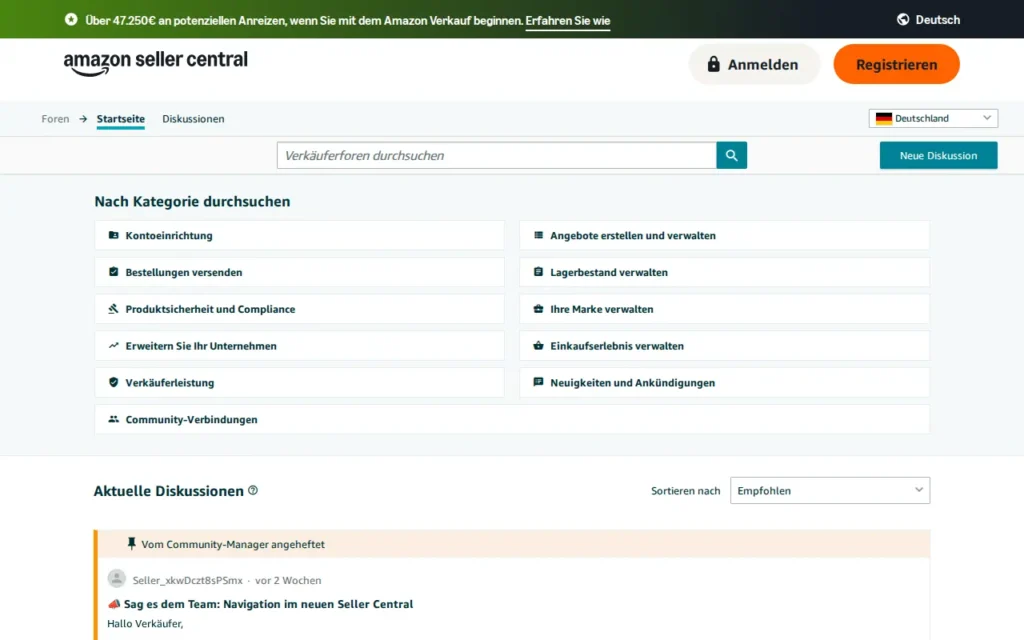Image resolution: width=1024 pixels, height=640 pixels.
Task: Click the Kontoeinrichtung category icon
Action: click(x=114, y=235)
